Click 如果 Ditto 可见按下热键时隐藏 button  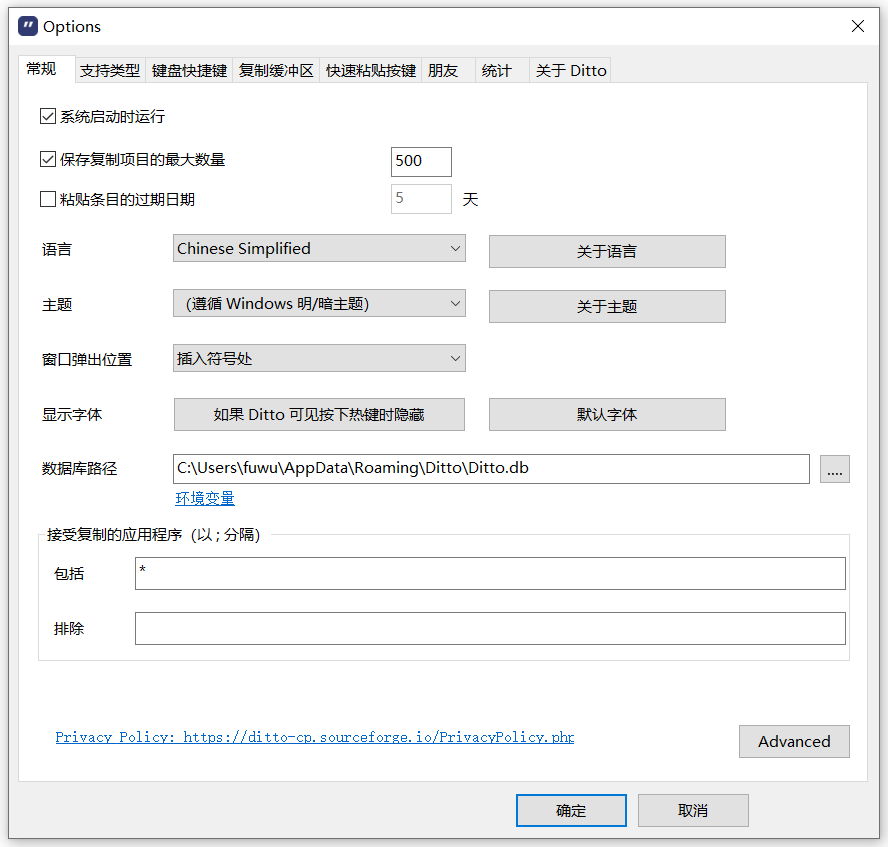point(319,414)
